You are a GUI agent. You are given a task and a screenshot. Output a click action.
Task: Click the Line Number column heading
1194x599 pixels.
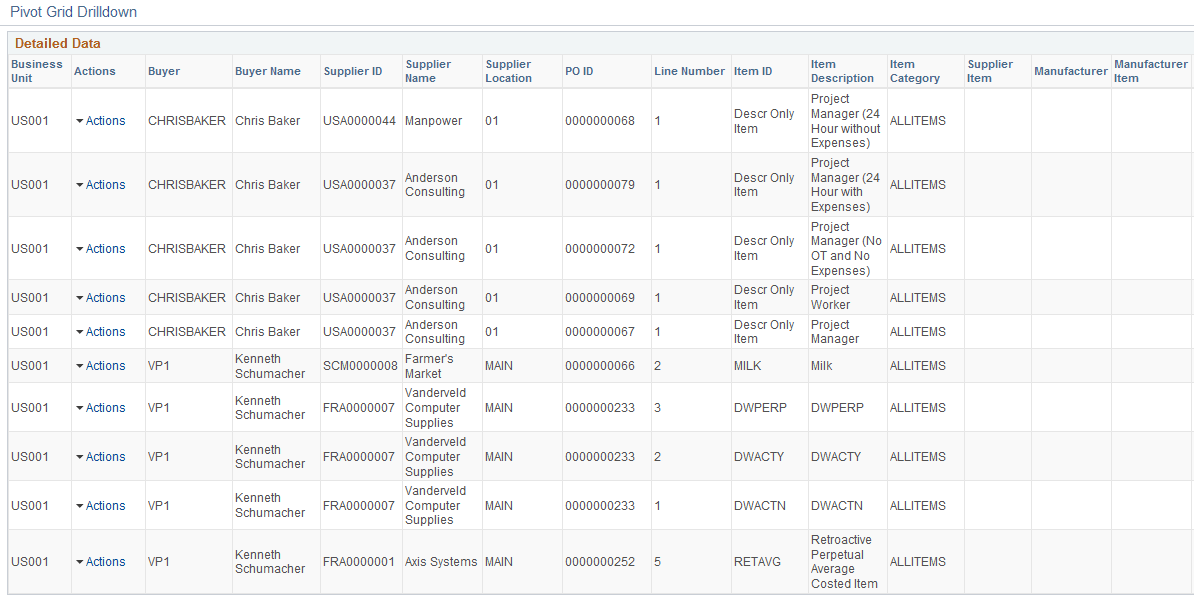(x=691, y=70)
